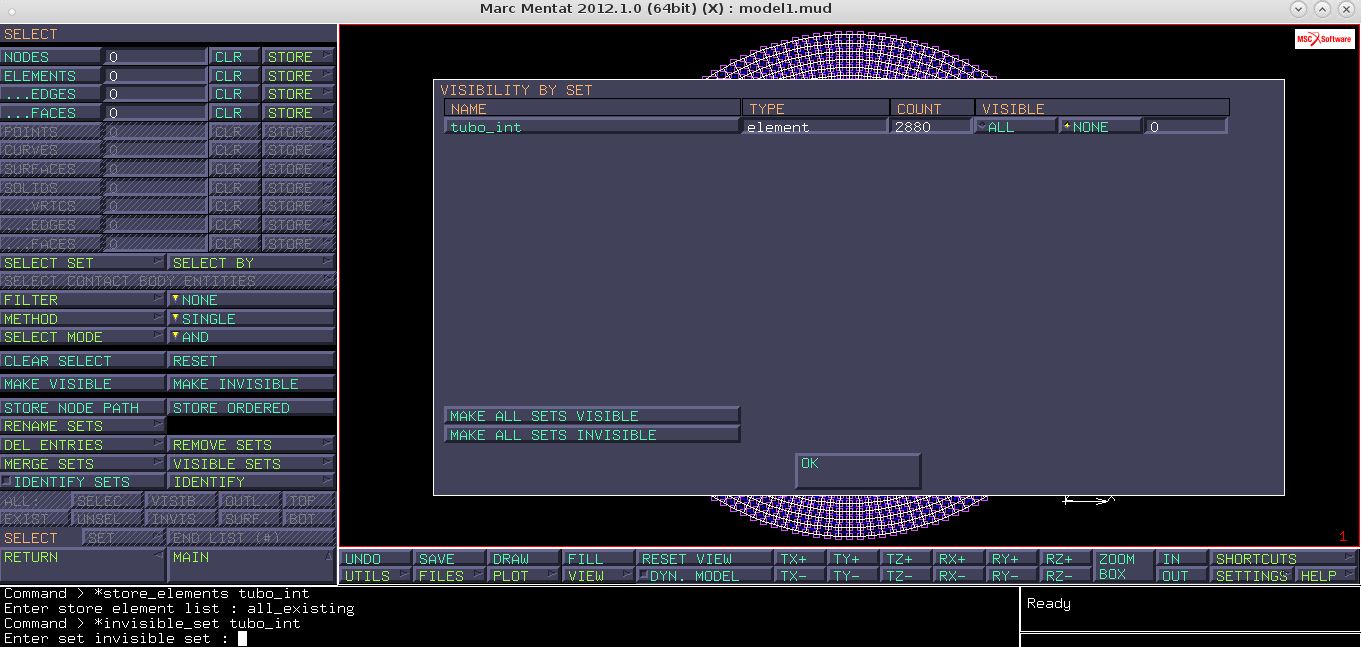The image size is (1361, 647).
Task: Click the MSC Software logo
Action: click(x=1323, y=39)
